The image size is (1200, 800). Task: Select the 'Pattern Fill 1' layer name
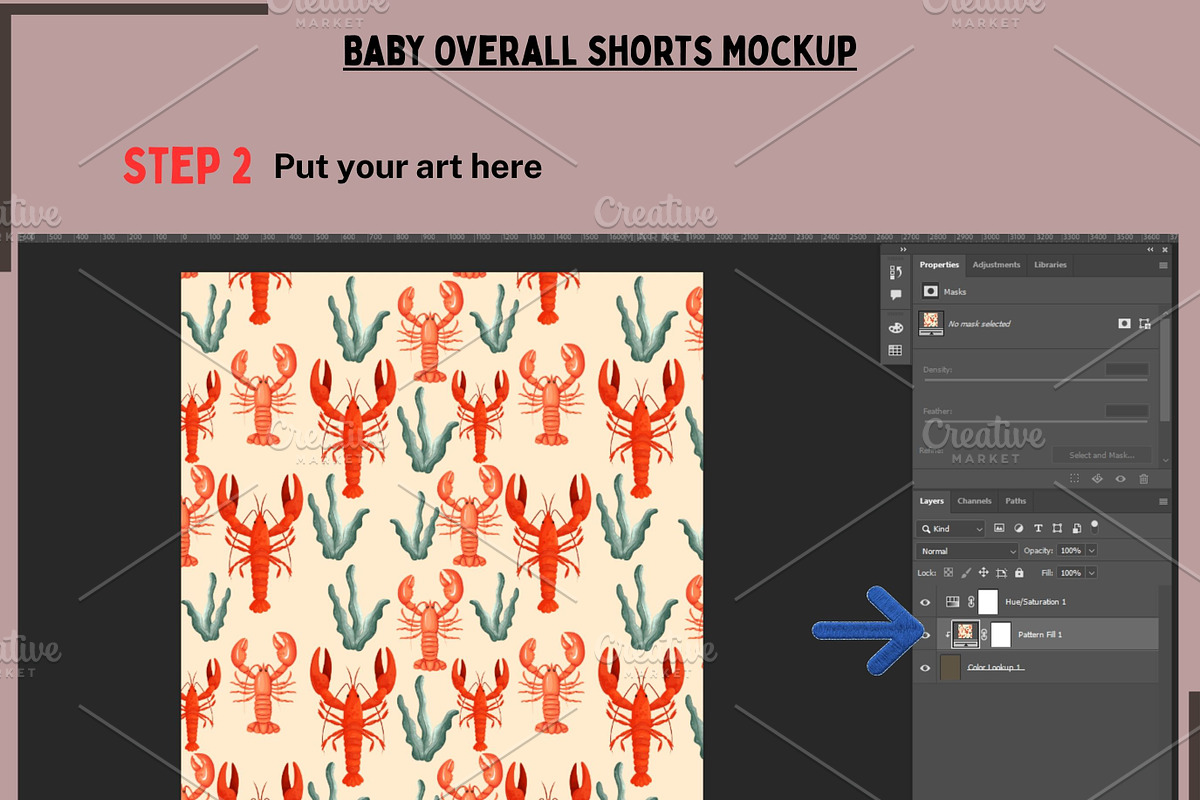point(1040,634)
